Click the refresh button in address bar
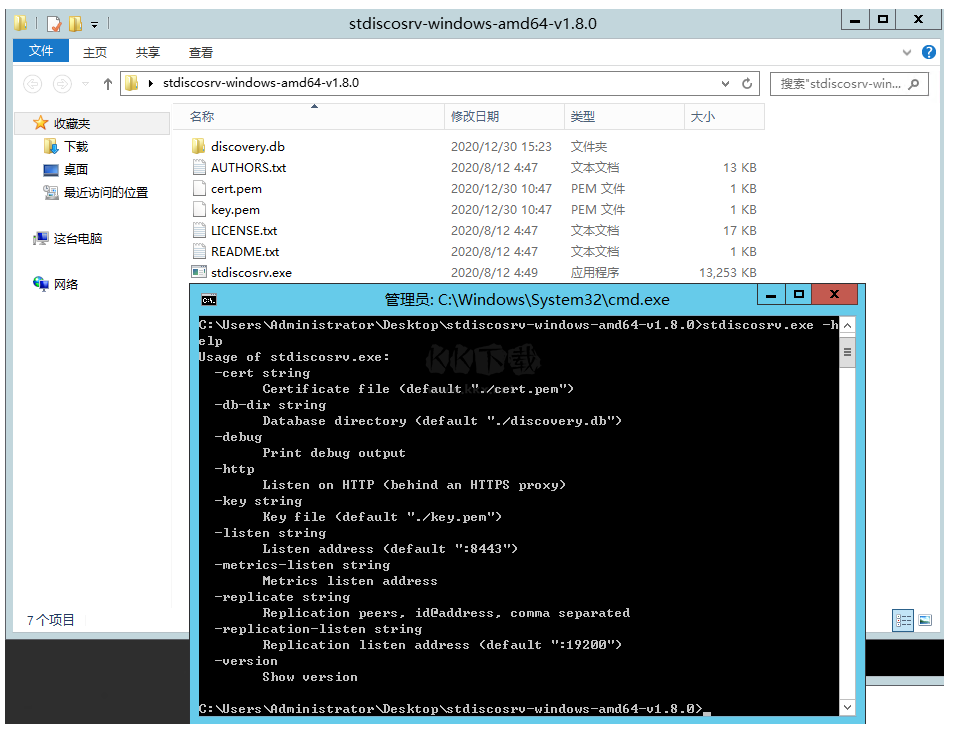The height and width of the screenshot is (732, 964). tap(747, 84)
